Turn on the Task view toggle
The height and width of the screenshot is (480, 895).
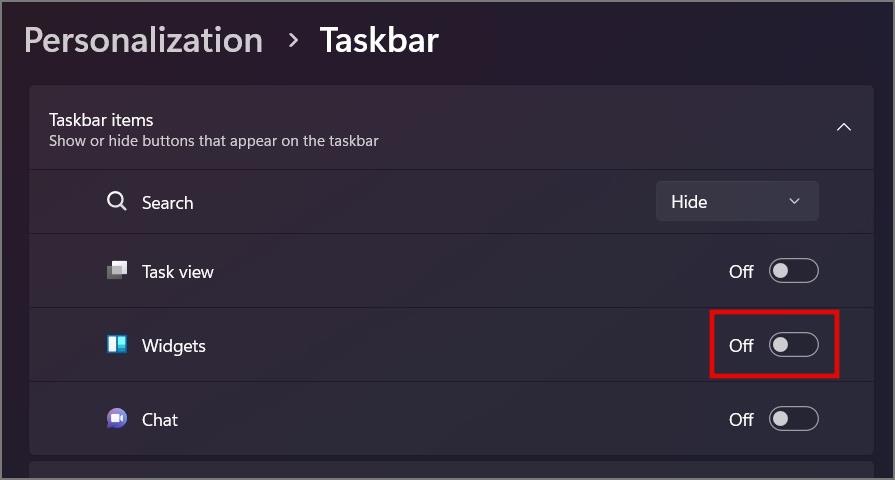pos(793,271)
